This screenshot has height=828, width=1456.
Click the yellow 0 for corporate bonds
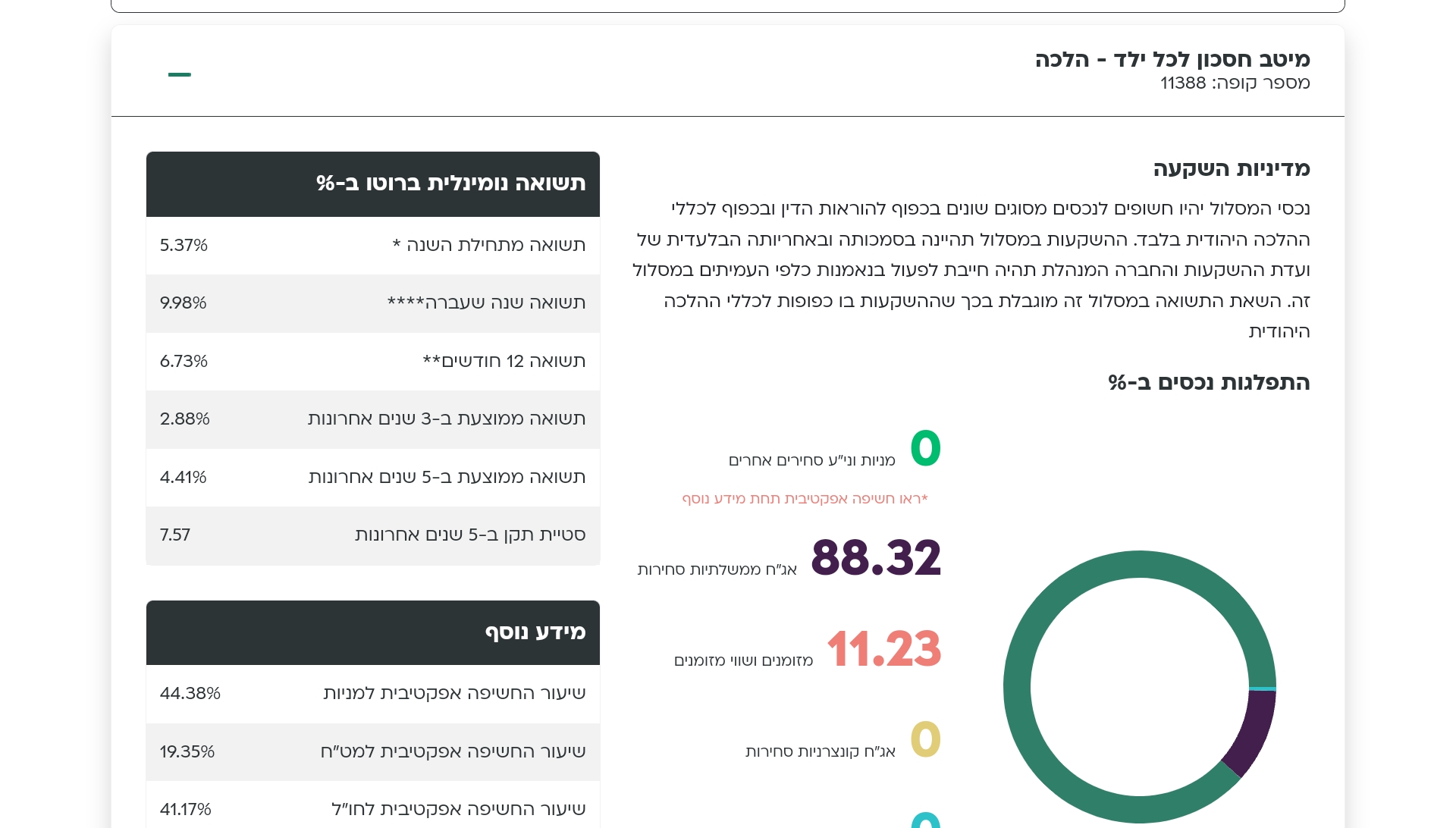click(925, 739)
